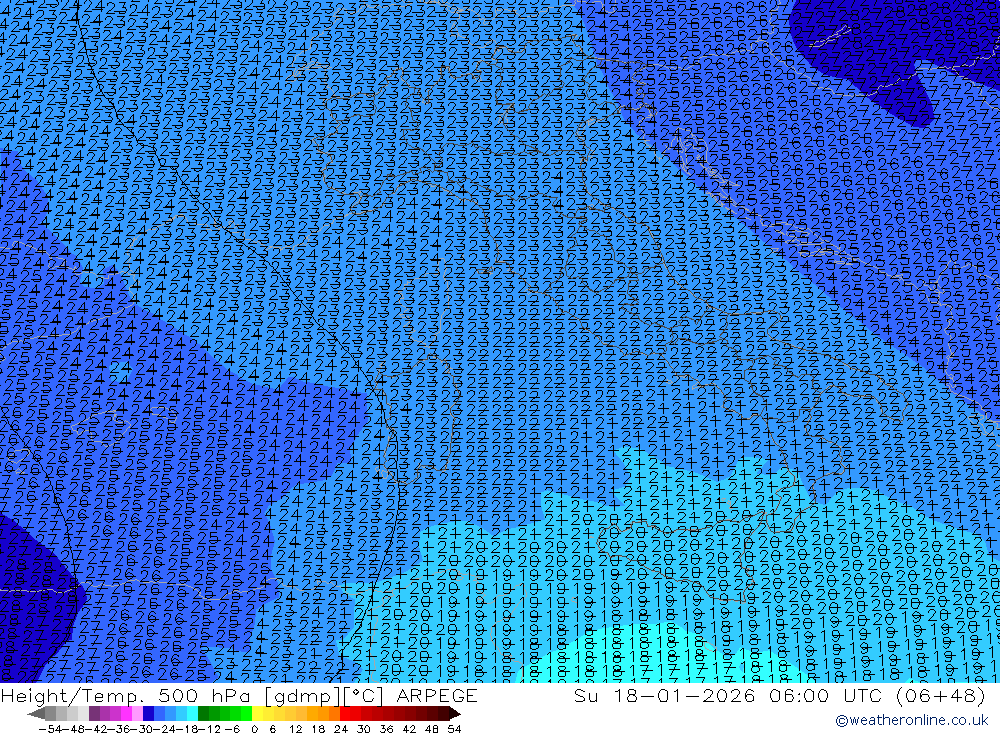The width and height of the screenshot is (1000, 733).
Task: Click the Height/Temp. 500 hPa ARPEGE title
Action: coord(239,695)
